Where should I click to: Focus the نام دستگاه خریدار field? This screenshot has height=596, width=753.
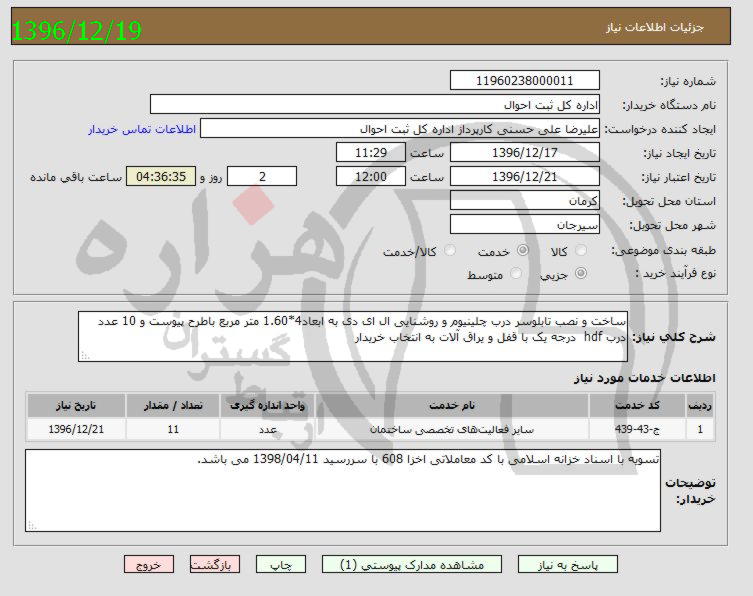click(375, 105)
